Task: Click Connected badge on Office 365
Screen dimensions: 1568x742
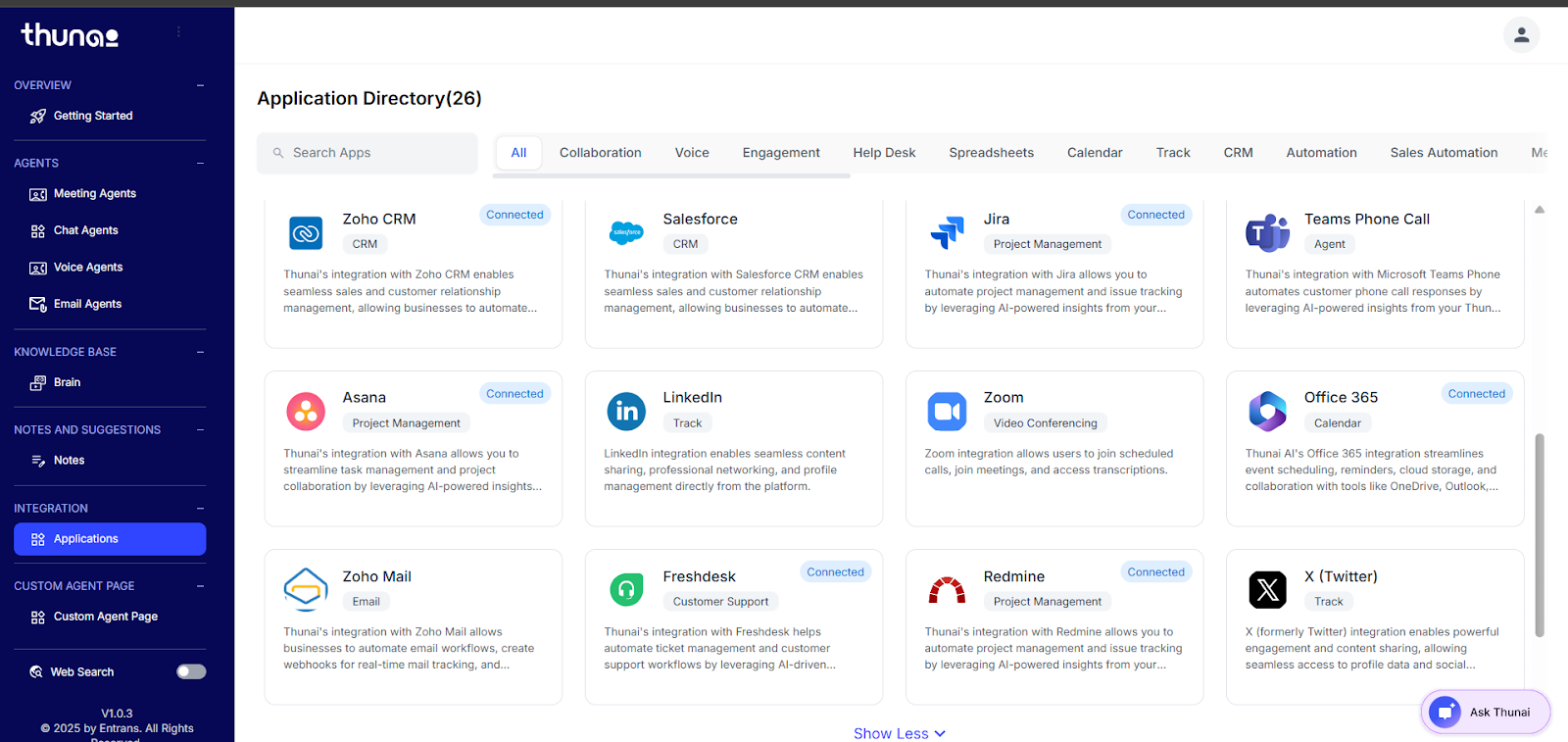Action: pos(1476,394)
